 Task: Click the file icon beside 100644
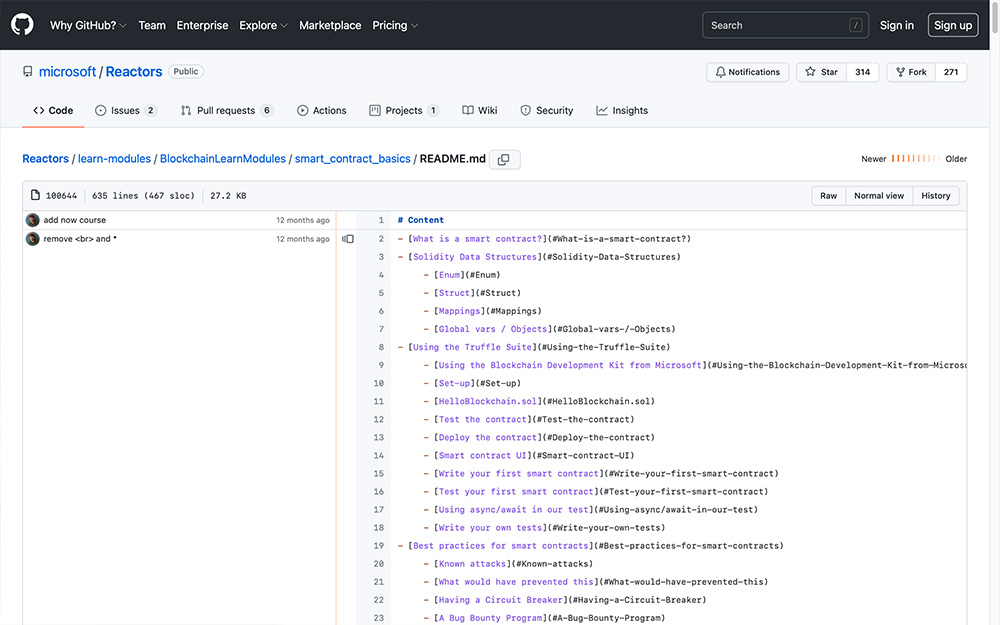35,195
